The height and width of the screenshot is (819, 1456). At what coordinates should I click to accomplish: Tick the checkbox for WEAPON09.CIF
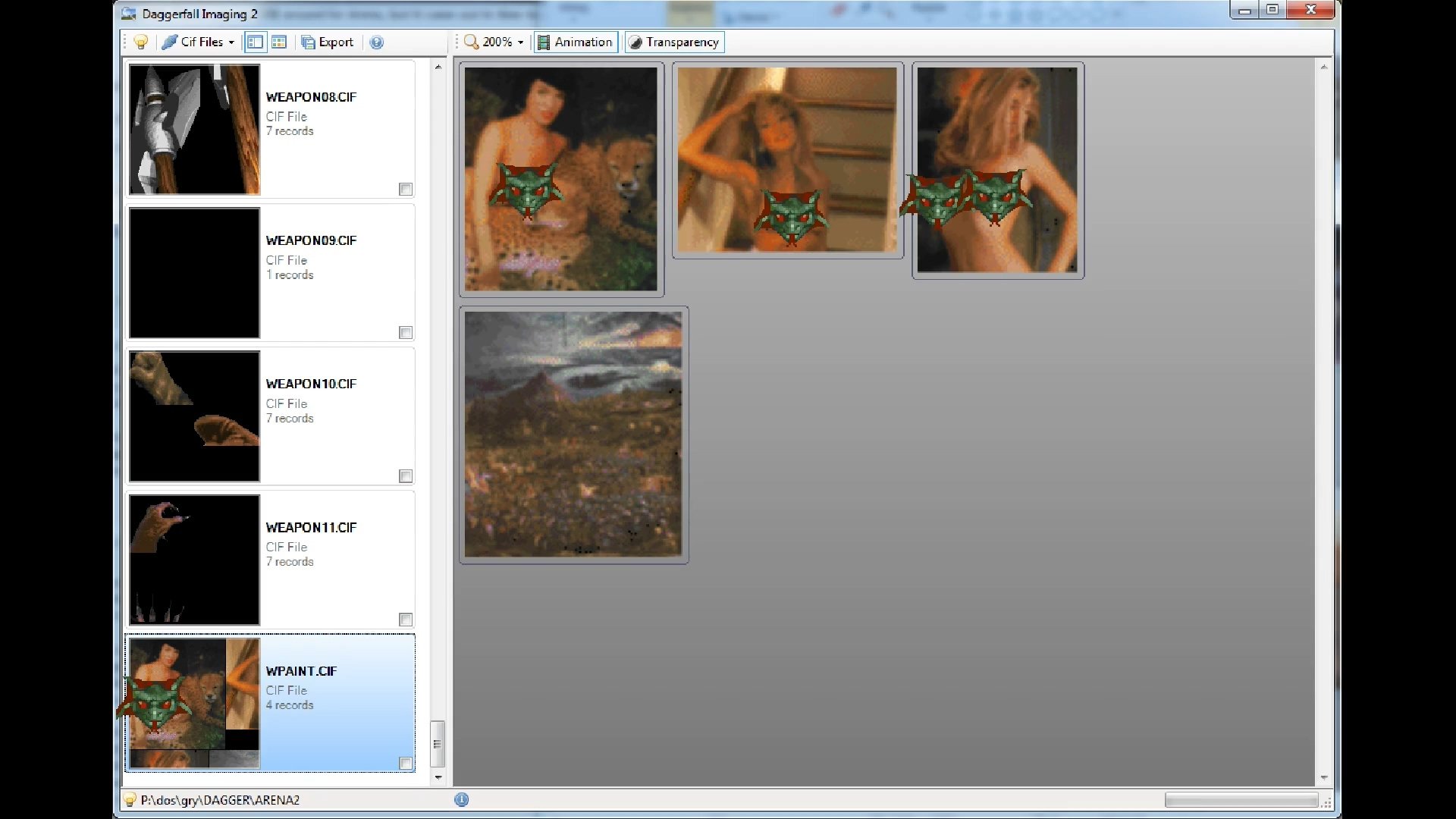coord(406,332)
